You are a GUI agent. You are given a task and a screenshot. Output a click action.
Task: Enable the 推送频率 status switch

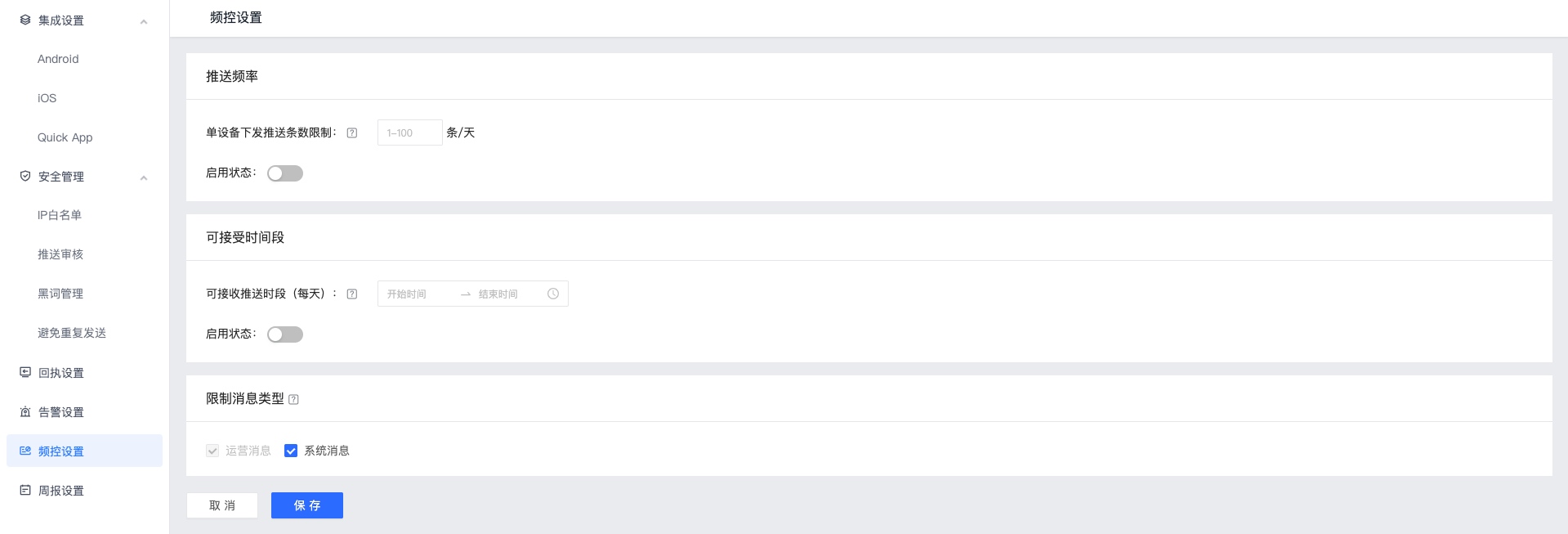coord(285,173)
